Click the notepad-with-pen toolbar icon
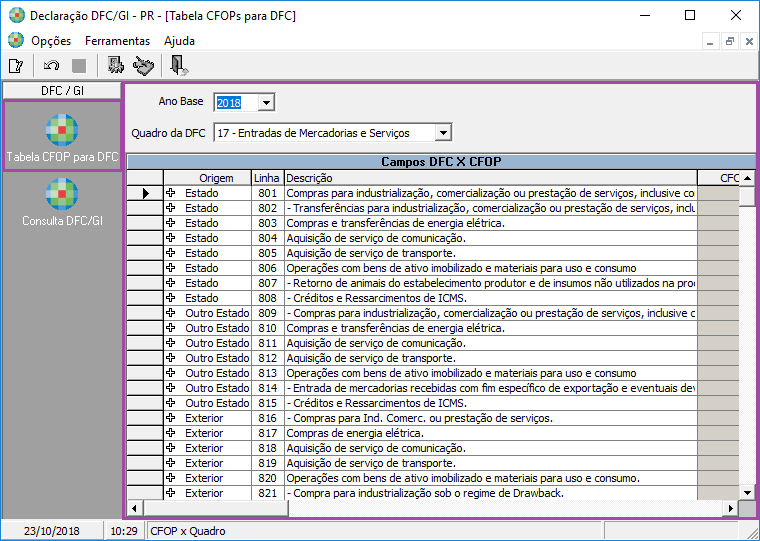760x541 pixels. [x=143, y=65]
